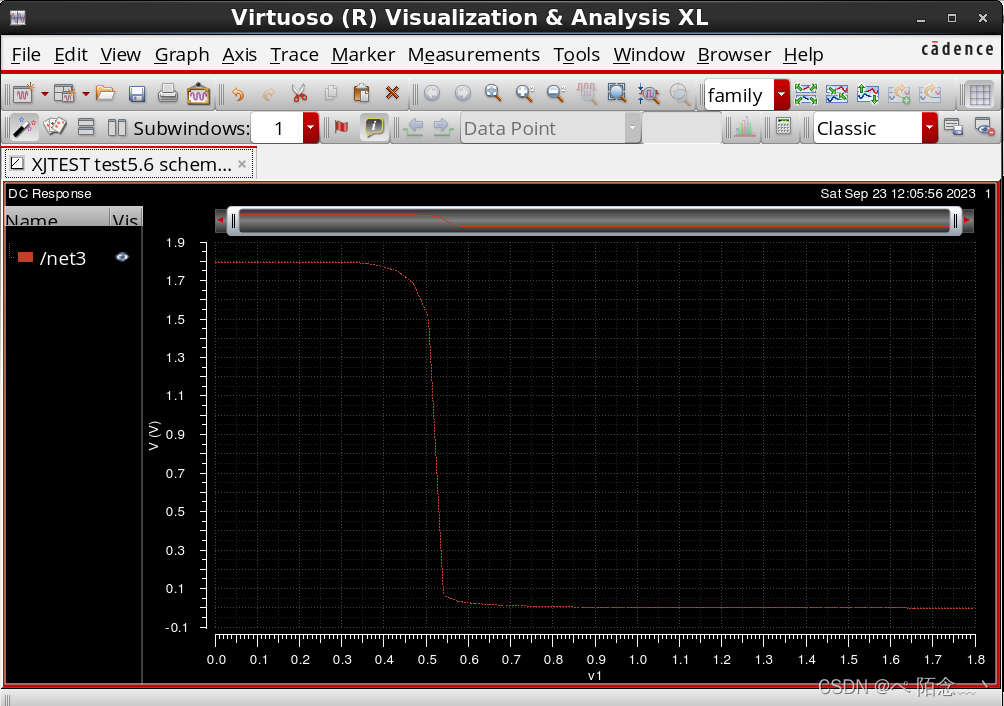This screenshot has width=1004, height=706.
Task: Click the previous zoom arrow icon
Action: tap(432, 93)
